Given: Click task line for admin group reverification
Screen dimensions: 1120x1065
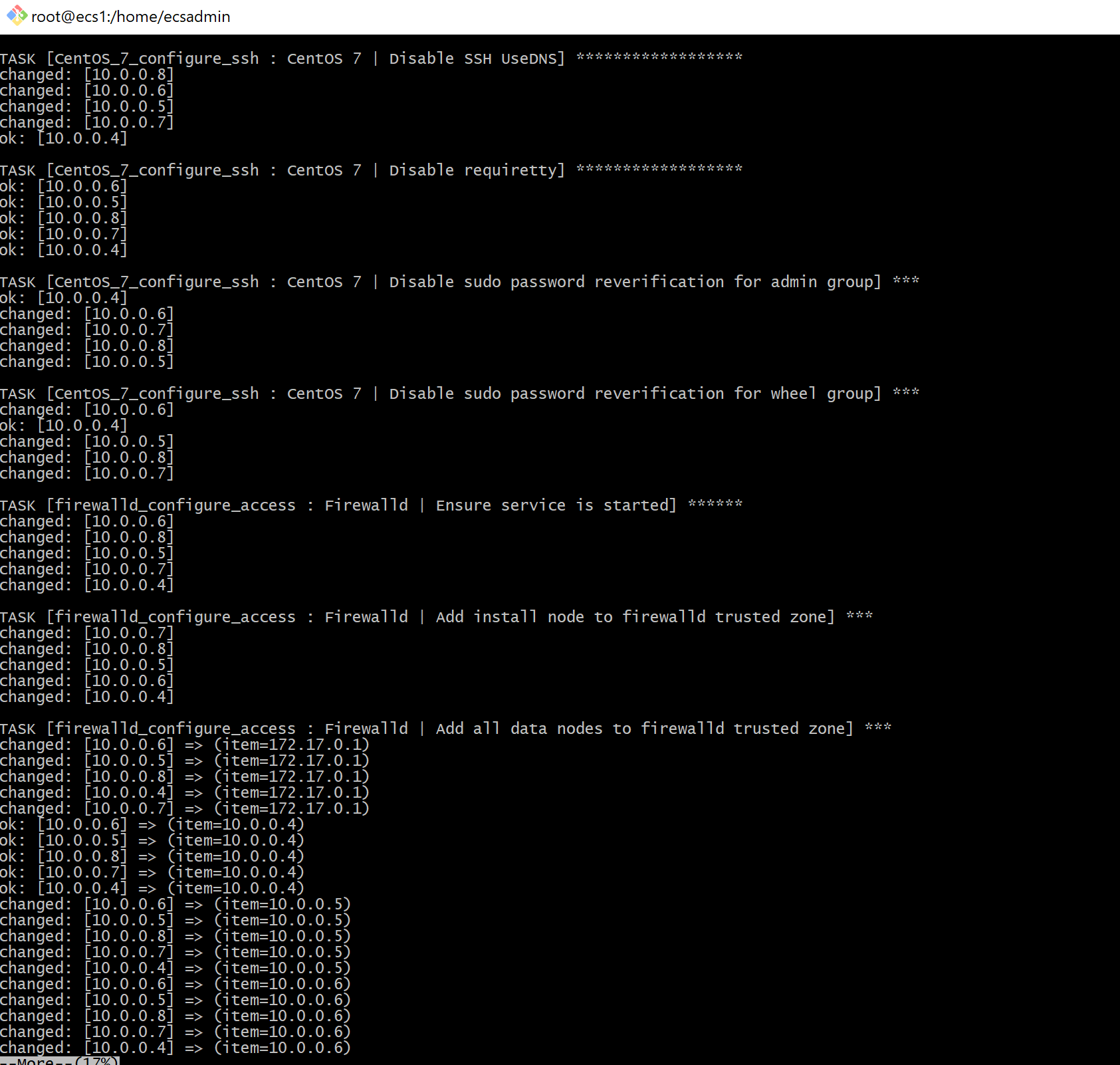Looking at the screenshot, I should 459,282.
